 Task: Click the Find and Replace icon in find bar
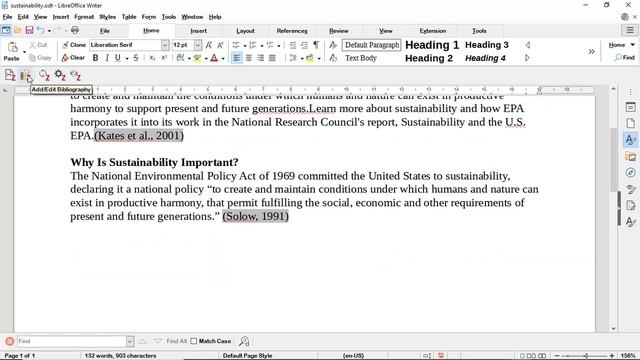click(244, 341)
